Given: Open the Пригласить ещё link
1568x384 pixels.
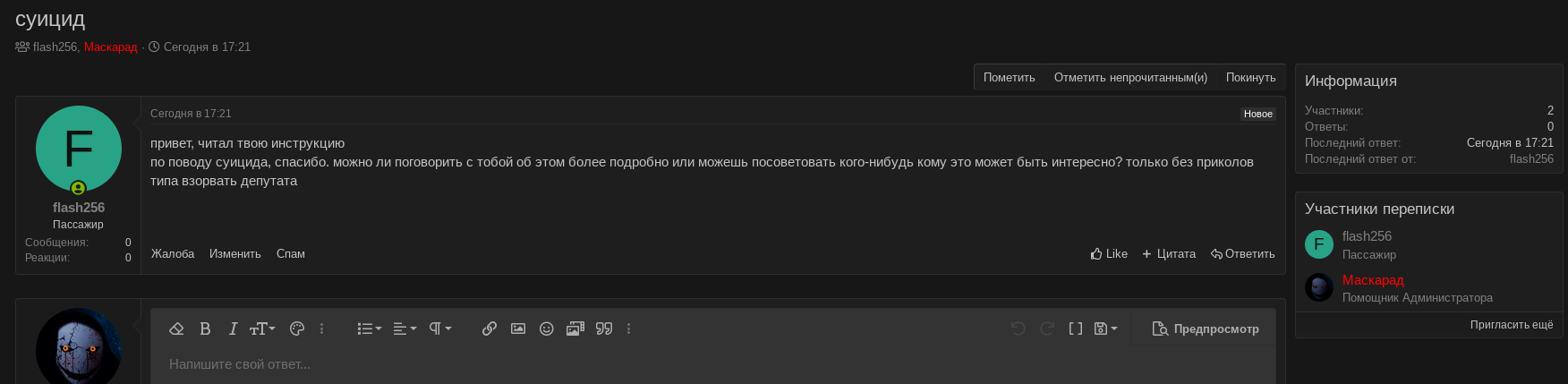Looking at the screenshot, I should (x=1512, y=325).
